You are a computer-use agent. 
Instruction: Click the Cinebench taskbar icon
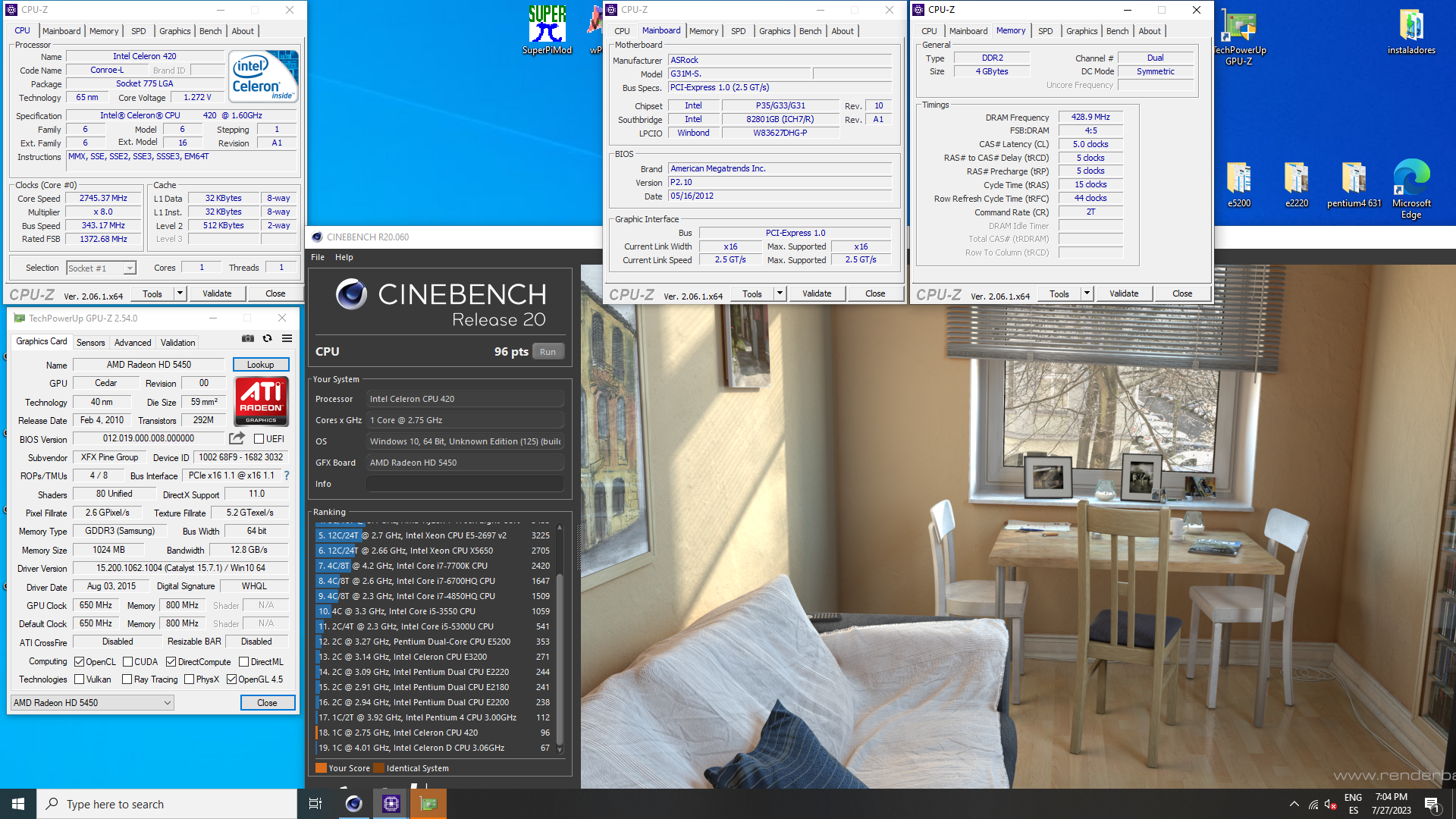tap(353, 804)
